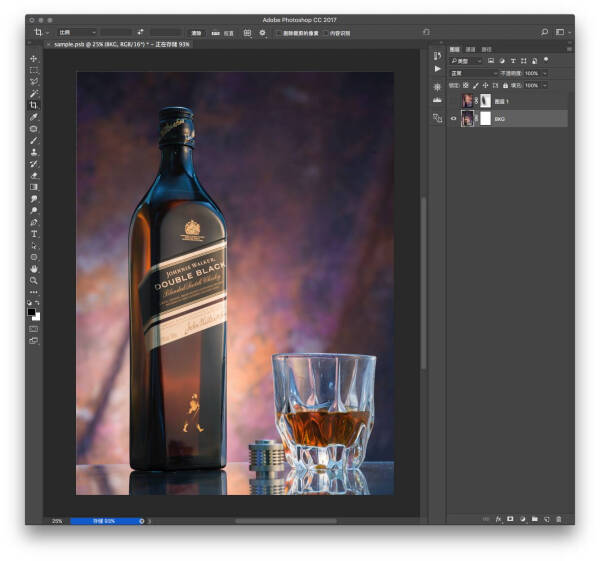Swap crop width and height values
The width and height of the screenshot is (600, 561).
(x=140, y=33)
